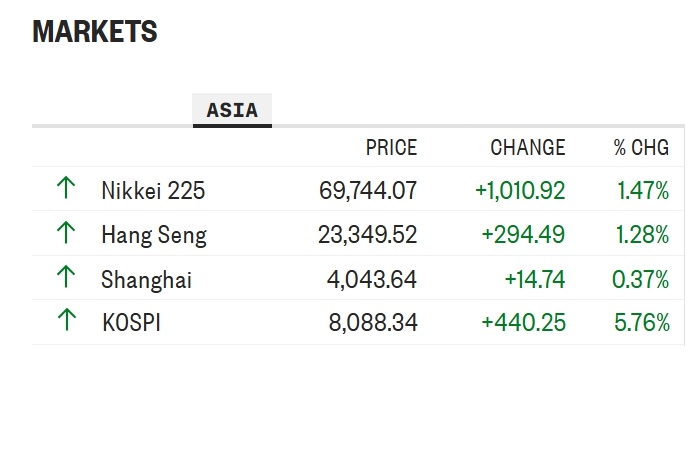696x450 pixels.
Task: Click the % CHG column header
Action: pos(641,147)
